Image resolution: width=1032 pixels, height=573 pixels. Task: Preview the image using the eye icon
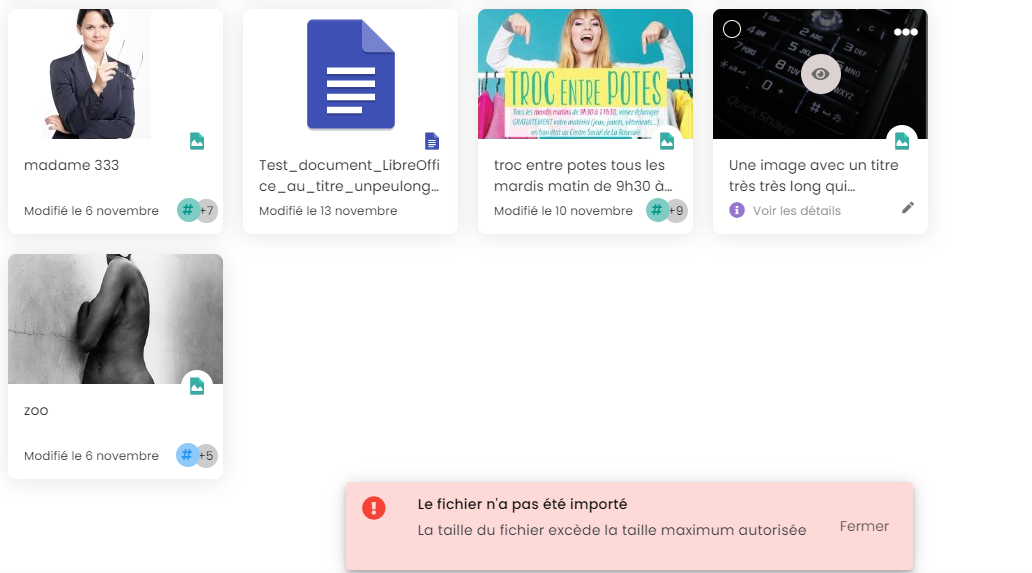click(820, 74)
